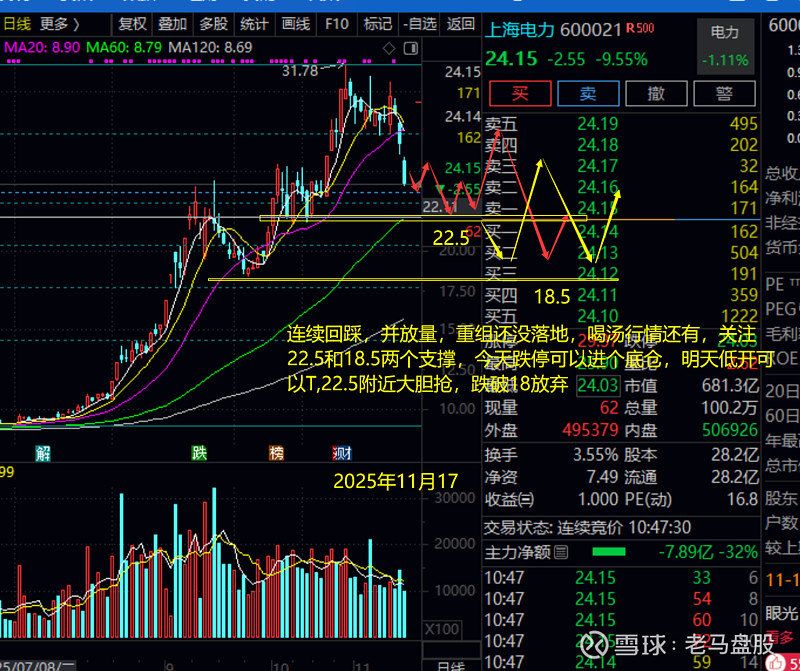
Task: Click the X100 volume unit box
Action: pyautogui.click(x=442, y=629)
